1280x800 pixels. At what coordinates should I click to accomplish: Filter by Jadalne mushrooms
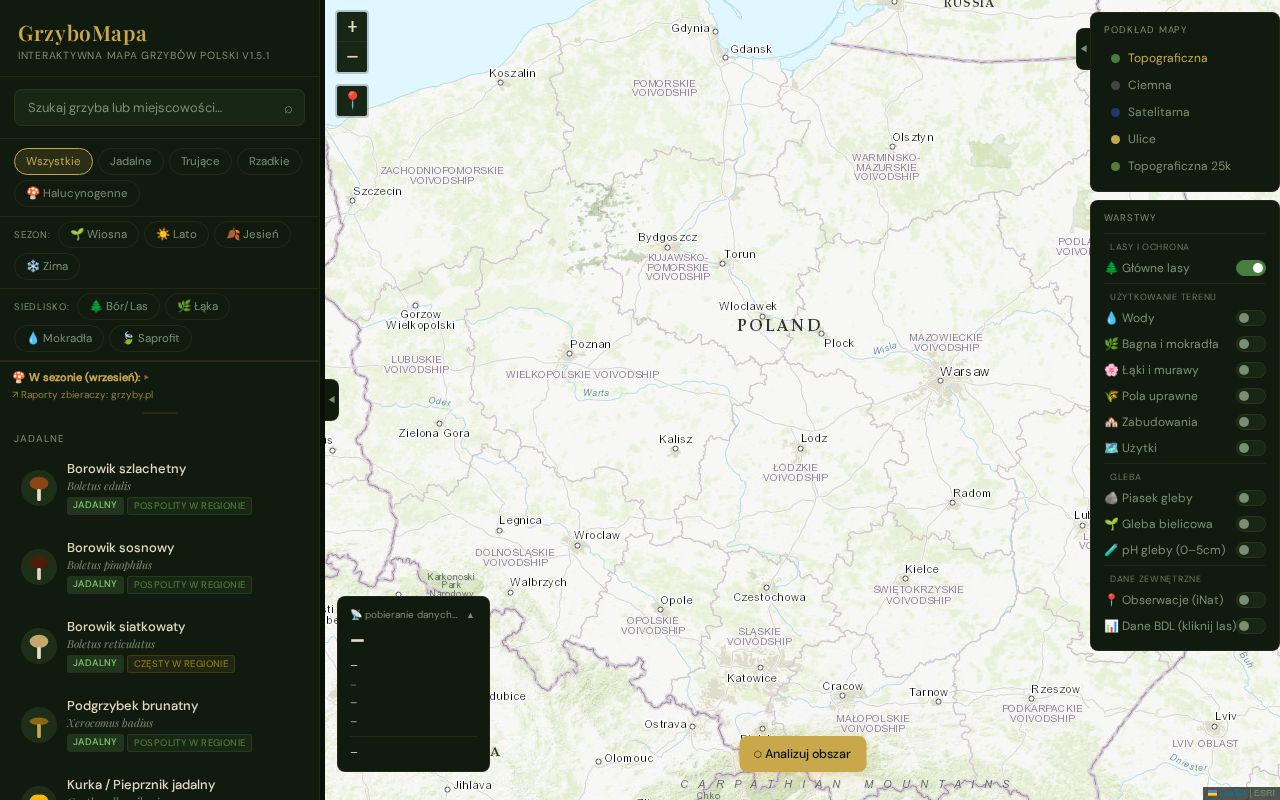(131, 161)
